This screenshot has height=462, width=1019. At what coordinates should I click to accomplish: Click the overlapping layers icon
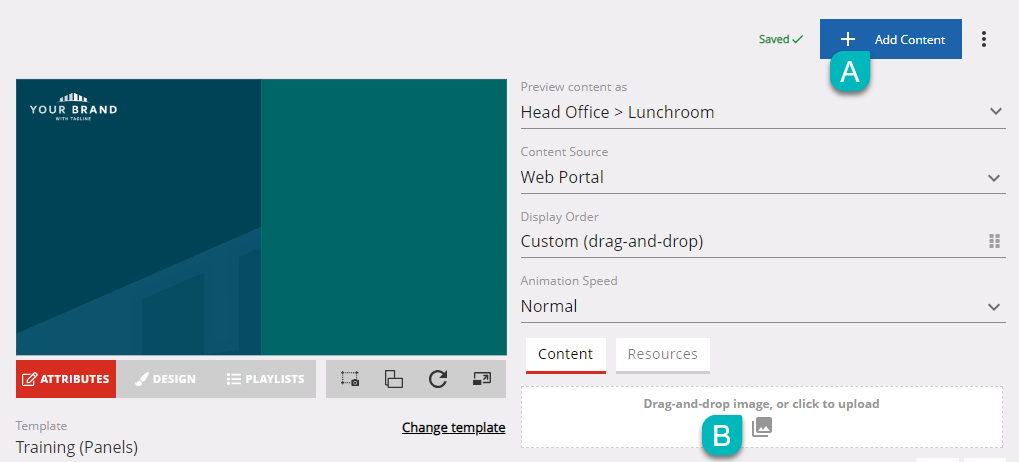point(394,379)
